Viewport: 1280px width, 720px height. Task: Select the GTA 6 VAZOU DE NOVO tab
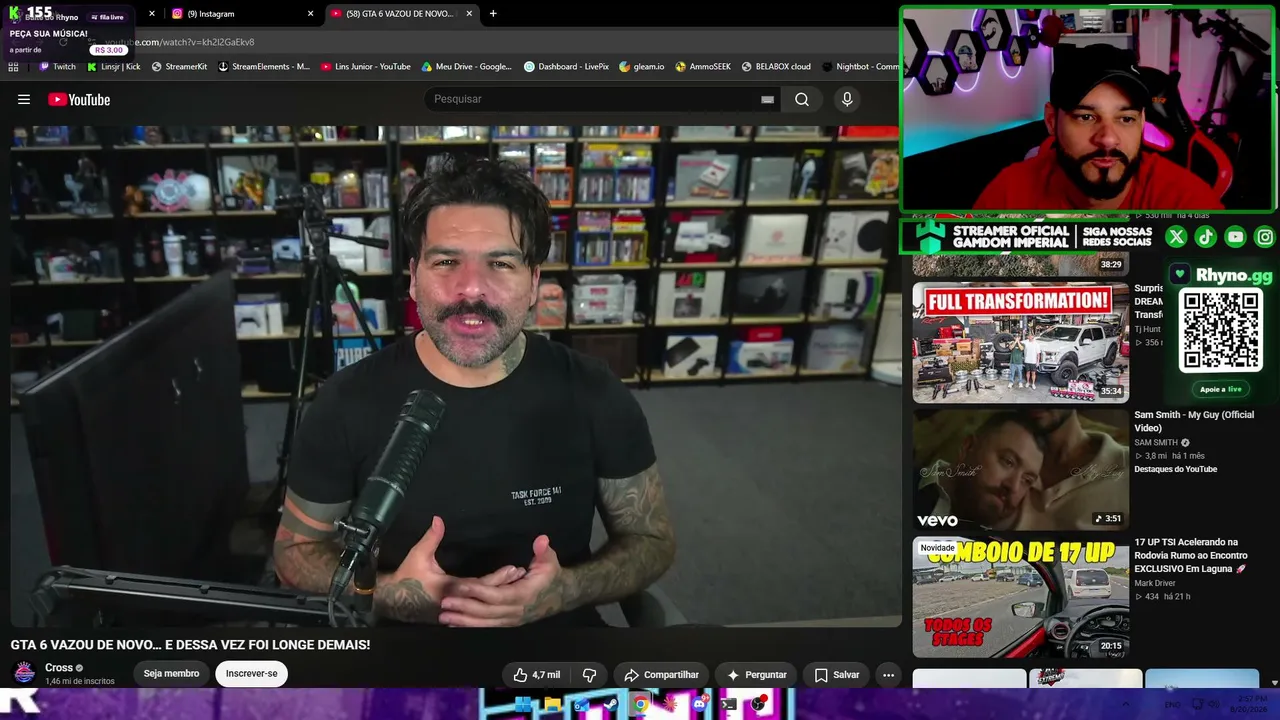point(402,14)
